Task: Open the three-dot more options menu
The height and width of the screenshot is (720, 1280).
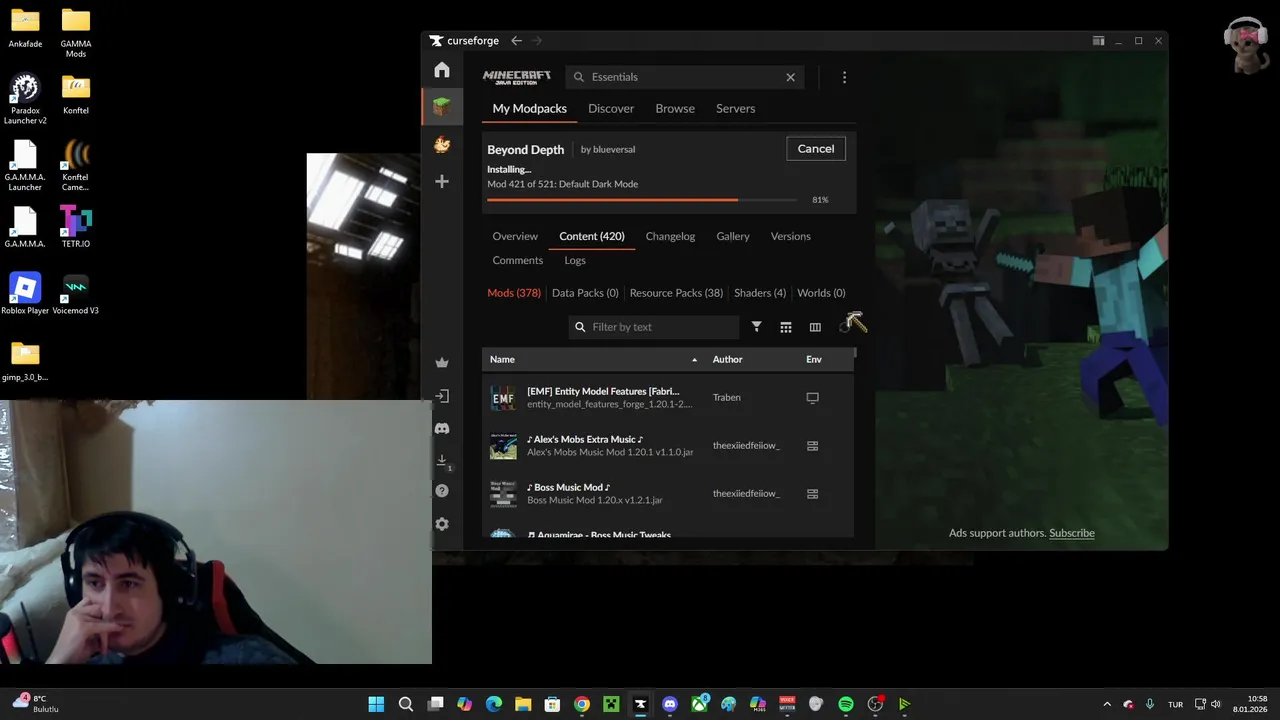Action: coord(844,77)
